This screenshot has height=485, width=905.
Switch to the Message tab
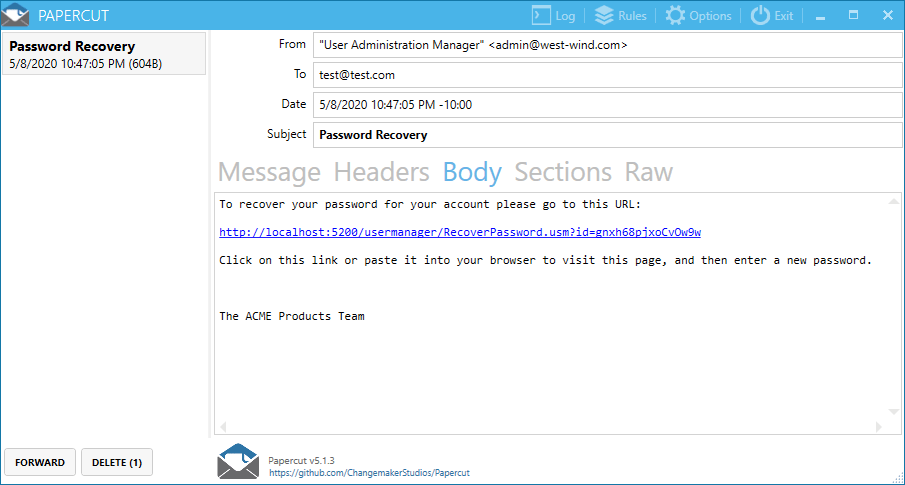click(269, 172)
